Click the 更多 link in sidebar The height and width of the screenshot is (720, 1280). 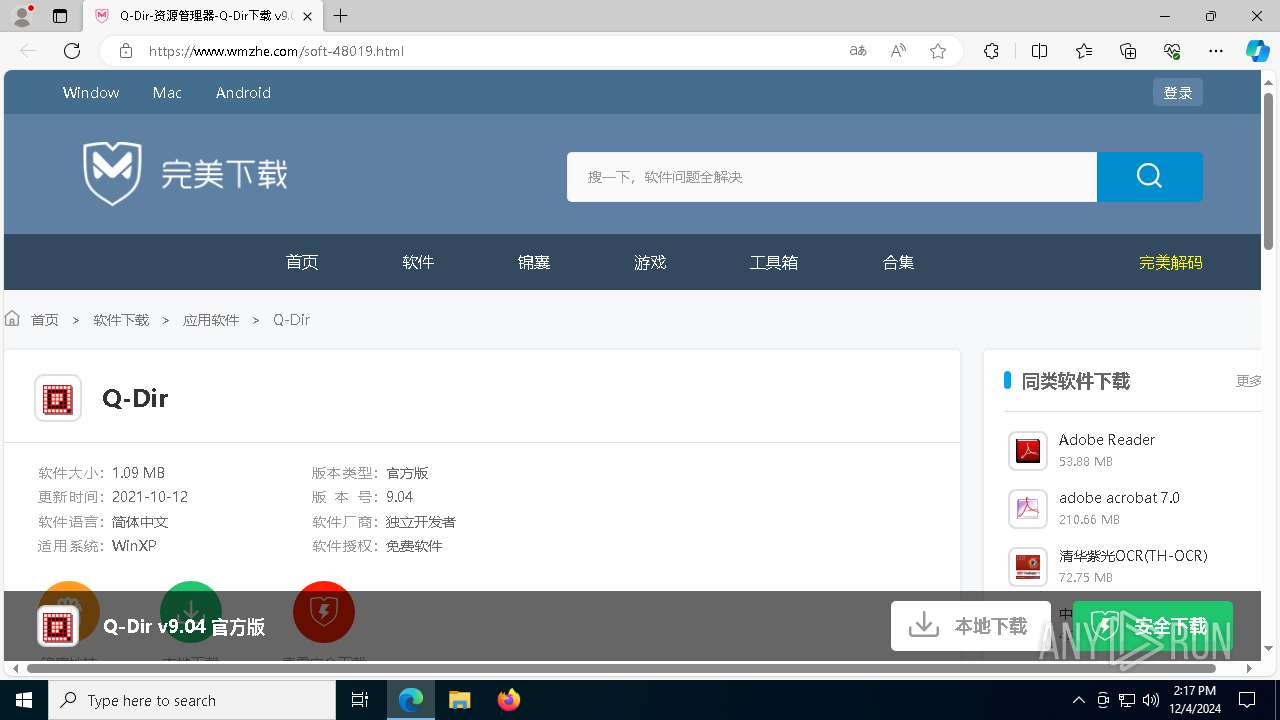pos(1249,381)
